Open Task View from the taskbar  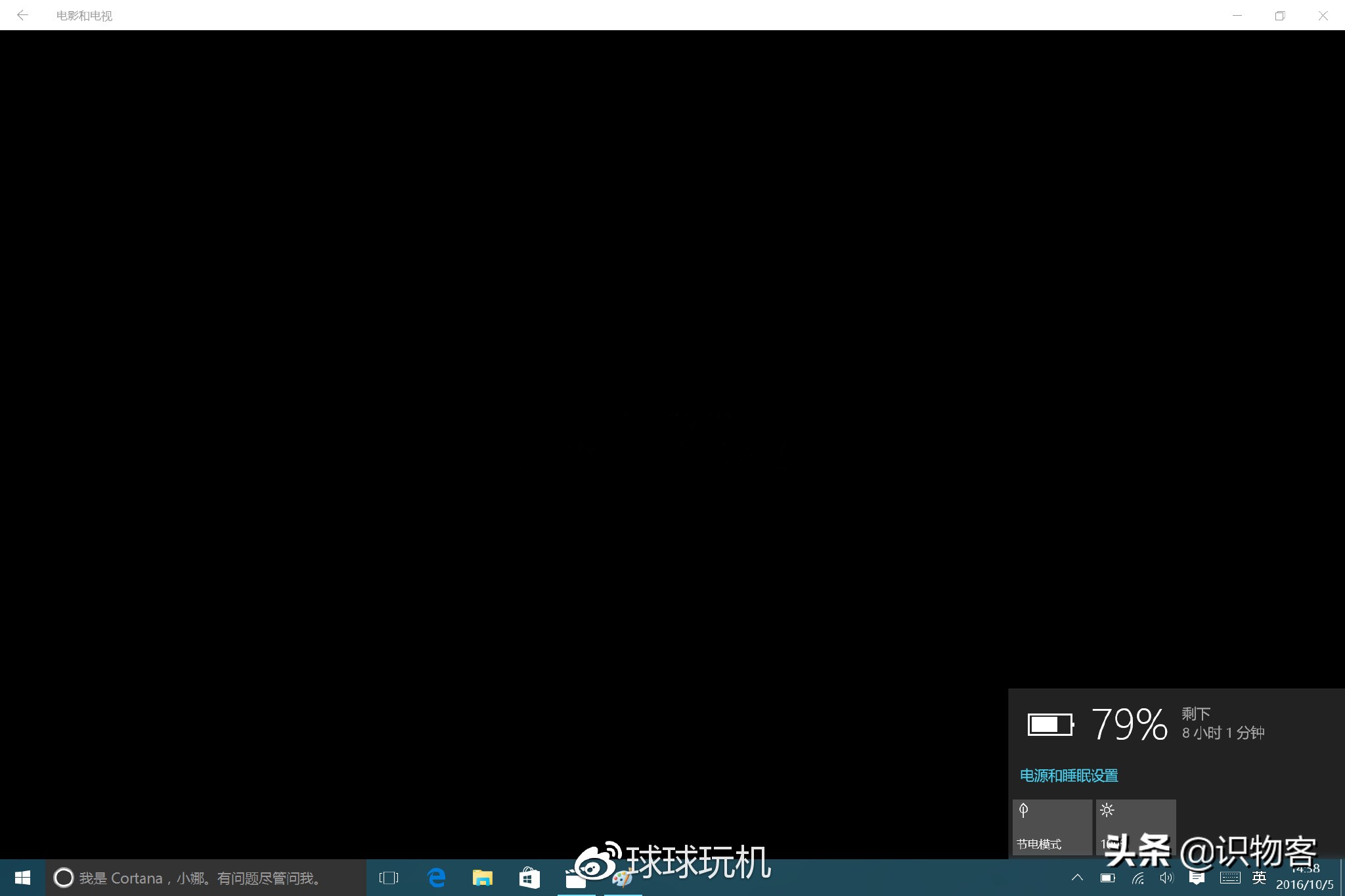click(389, 878)
